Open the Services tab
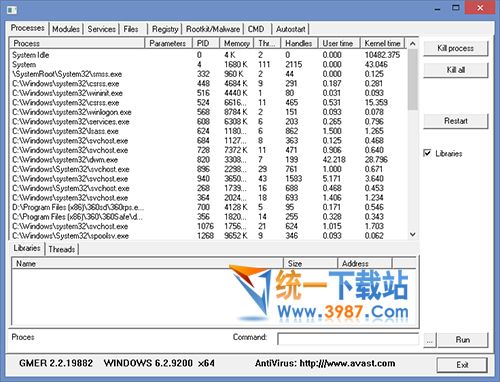500x382 pixels. [101, 29]
